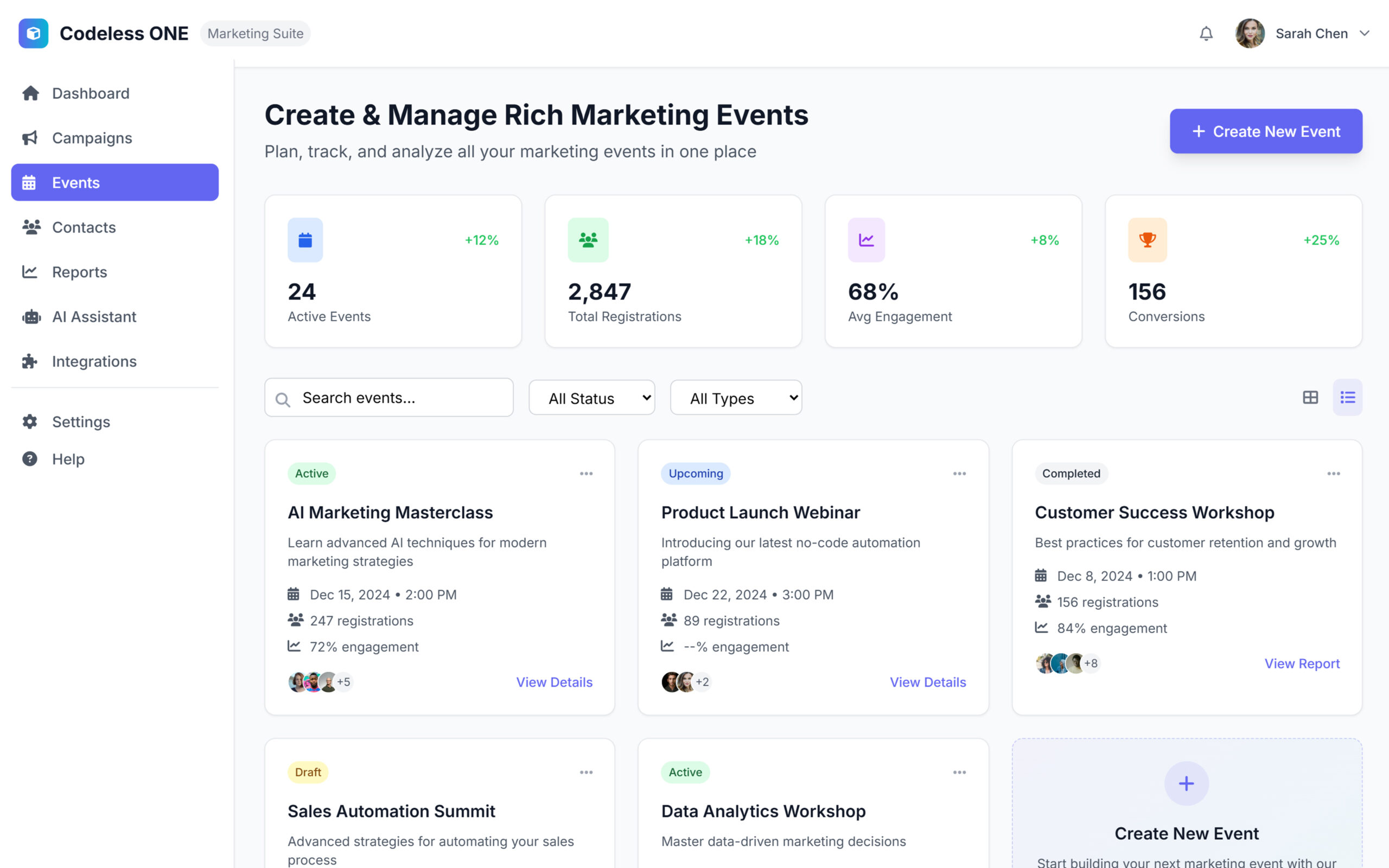The image size is (1389, 868).
Task: Click the blue calendar icon on Active Events
Action: 305,240
